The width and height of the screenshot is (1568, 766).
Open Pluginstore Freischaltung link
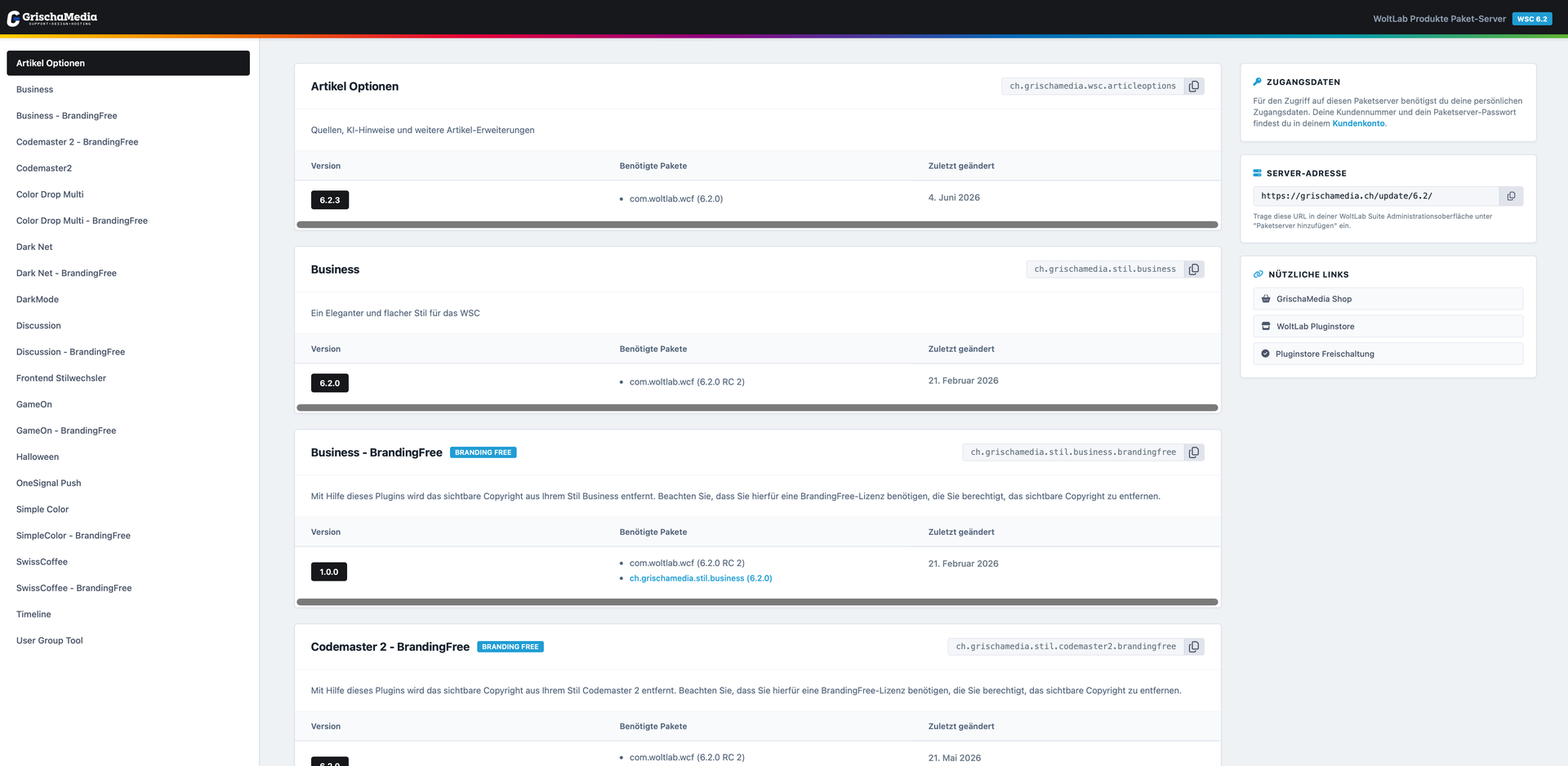1388,354
